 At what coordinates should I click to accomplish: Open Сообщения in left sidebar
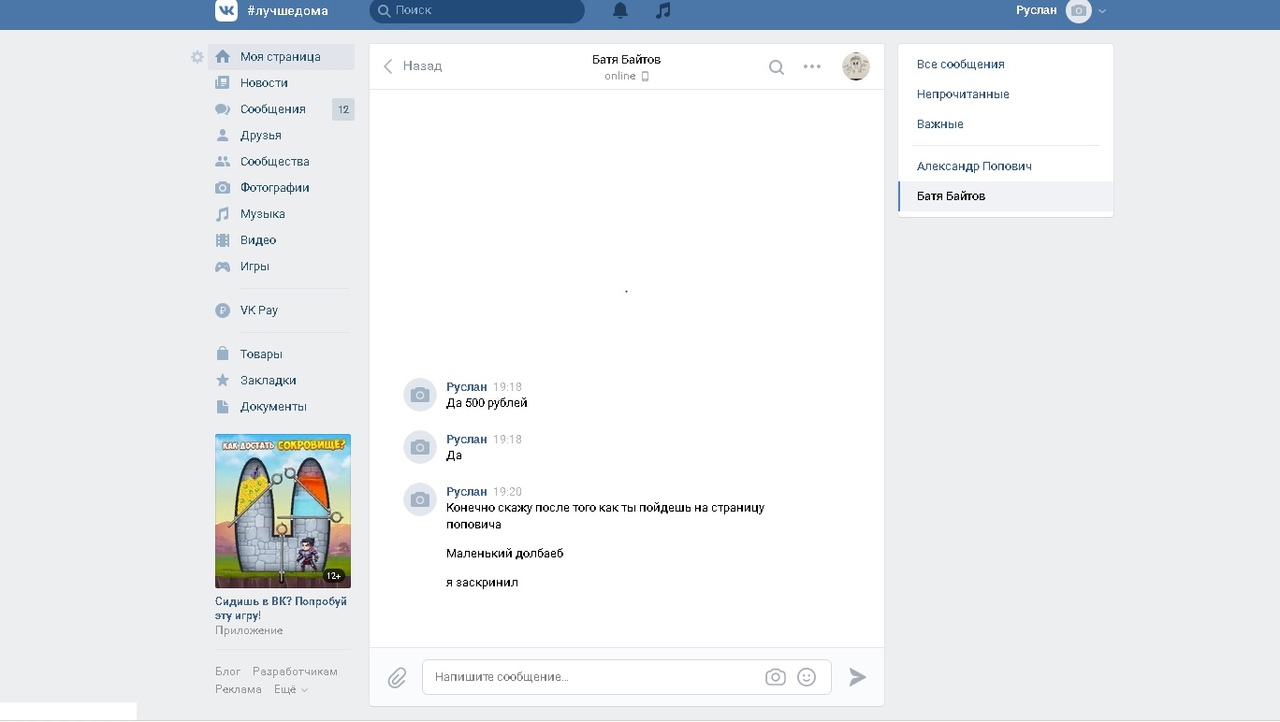(x=272, y=109)
